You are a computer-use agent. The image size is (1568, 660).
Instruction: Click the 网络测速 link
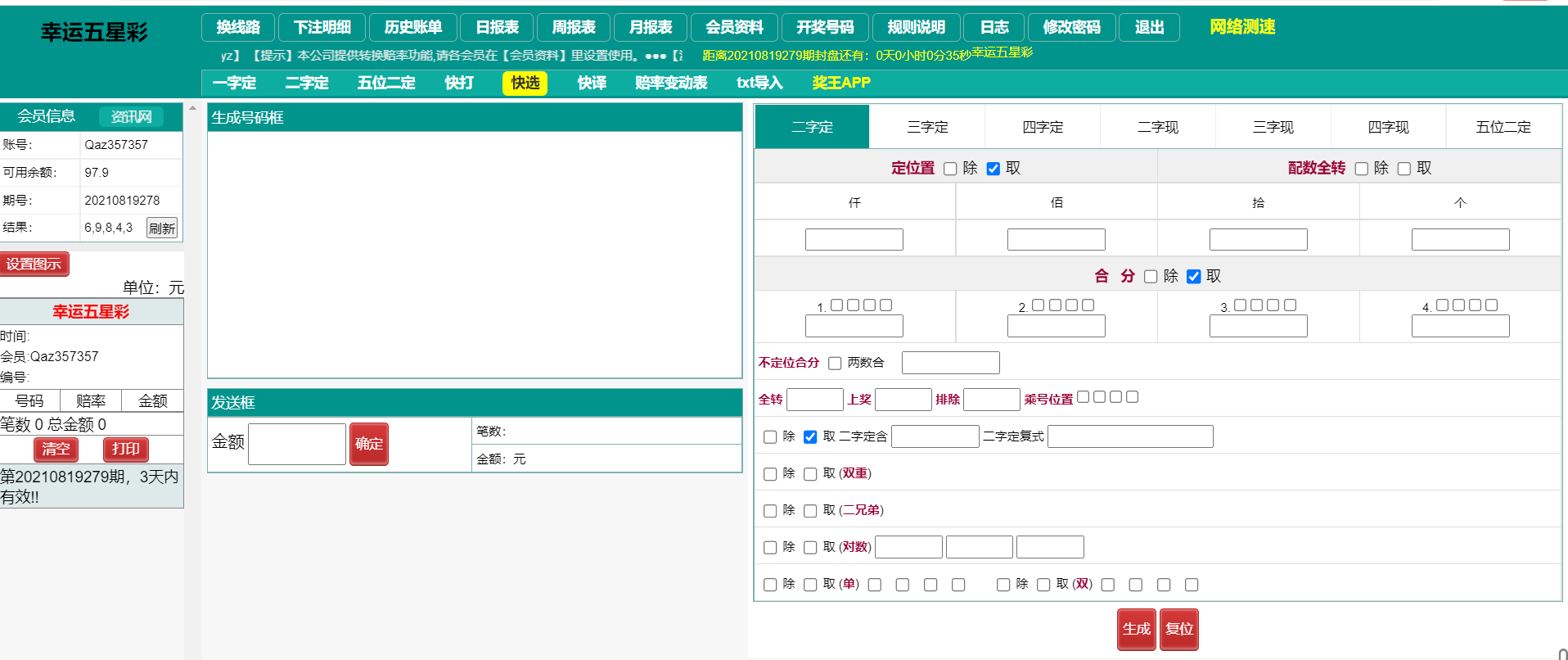coord(1242,27)
